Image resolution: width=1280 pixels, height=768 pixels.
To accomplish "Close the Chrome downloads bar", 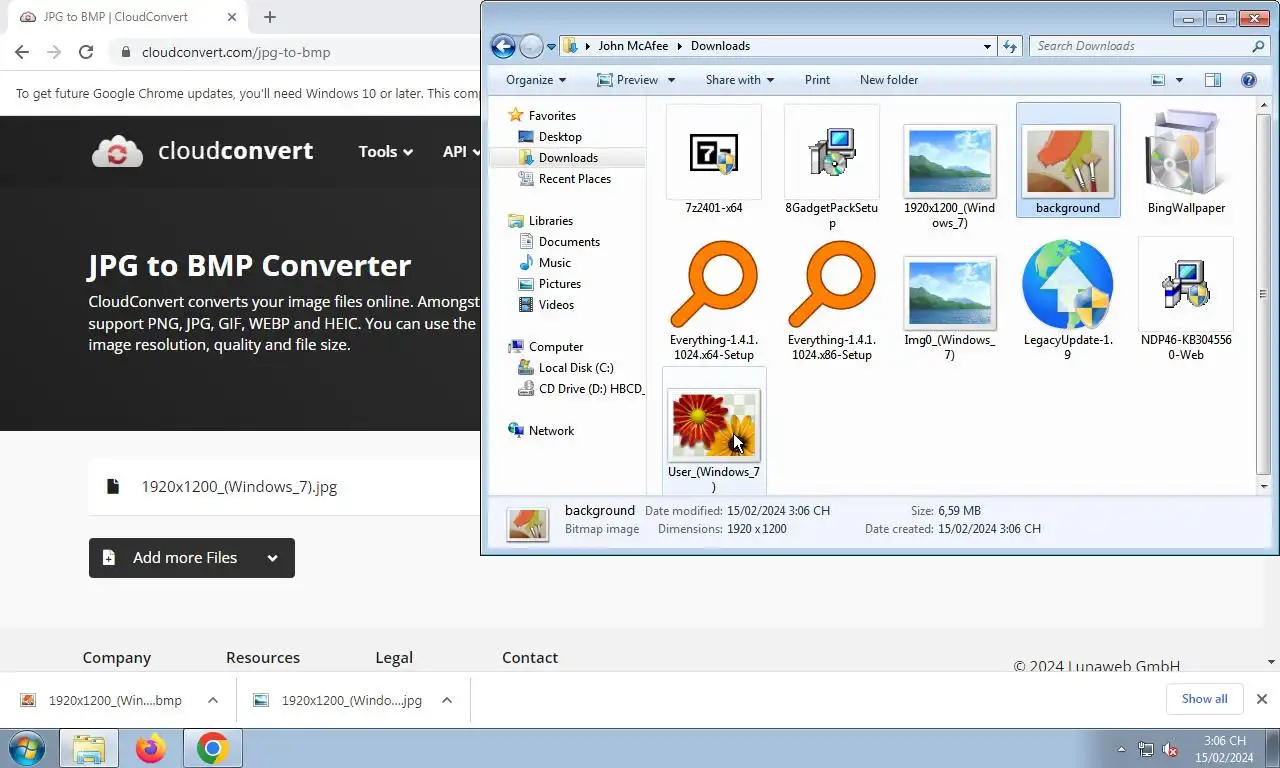I will pos(1262,699).
